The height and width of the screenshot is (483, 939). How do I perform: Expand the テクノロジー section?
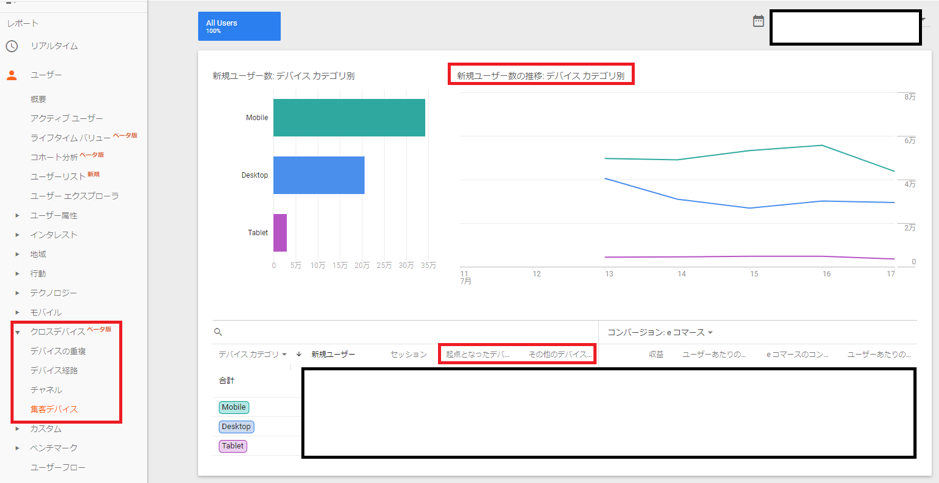[x=17, y=293]
